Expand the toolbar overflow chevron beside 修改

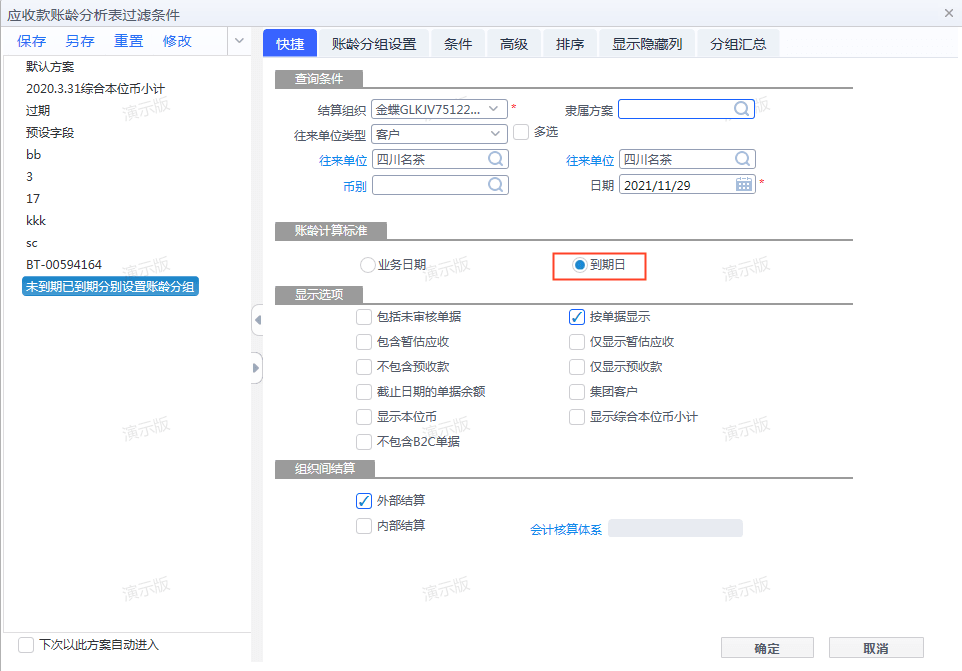click(x=239, y=41)
